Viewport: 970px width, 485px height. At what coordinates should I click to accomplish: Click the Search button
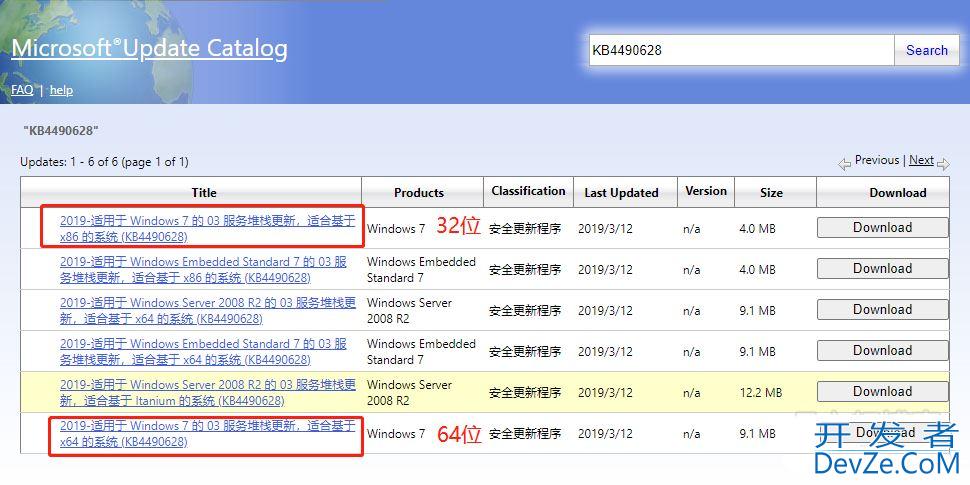(x=926, y=50)
